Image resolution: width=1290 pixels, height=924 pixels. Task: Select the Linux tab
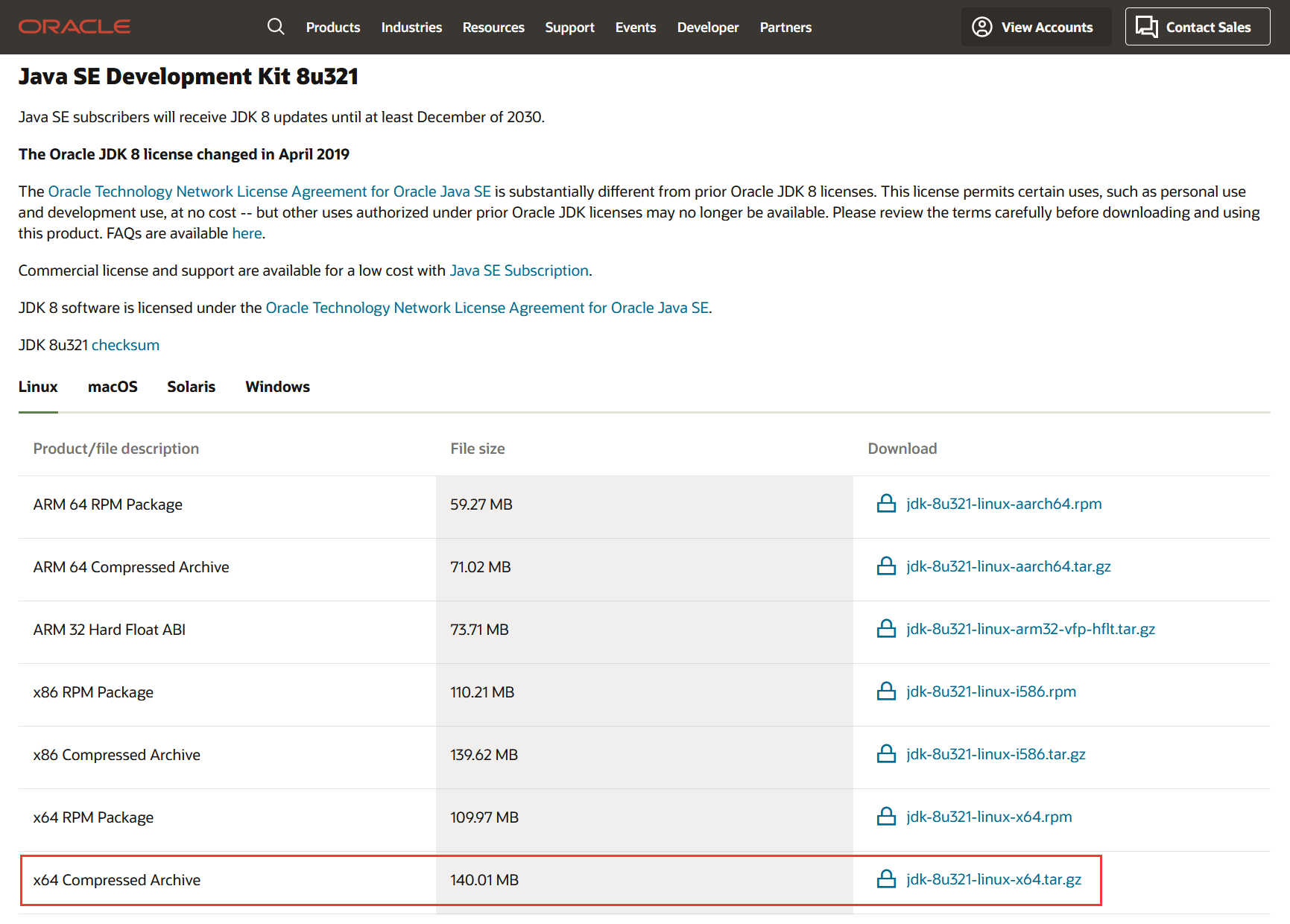point(38,387)
